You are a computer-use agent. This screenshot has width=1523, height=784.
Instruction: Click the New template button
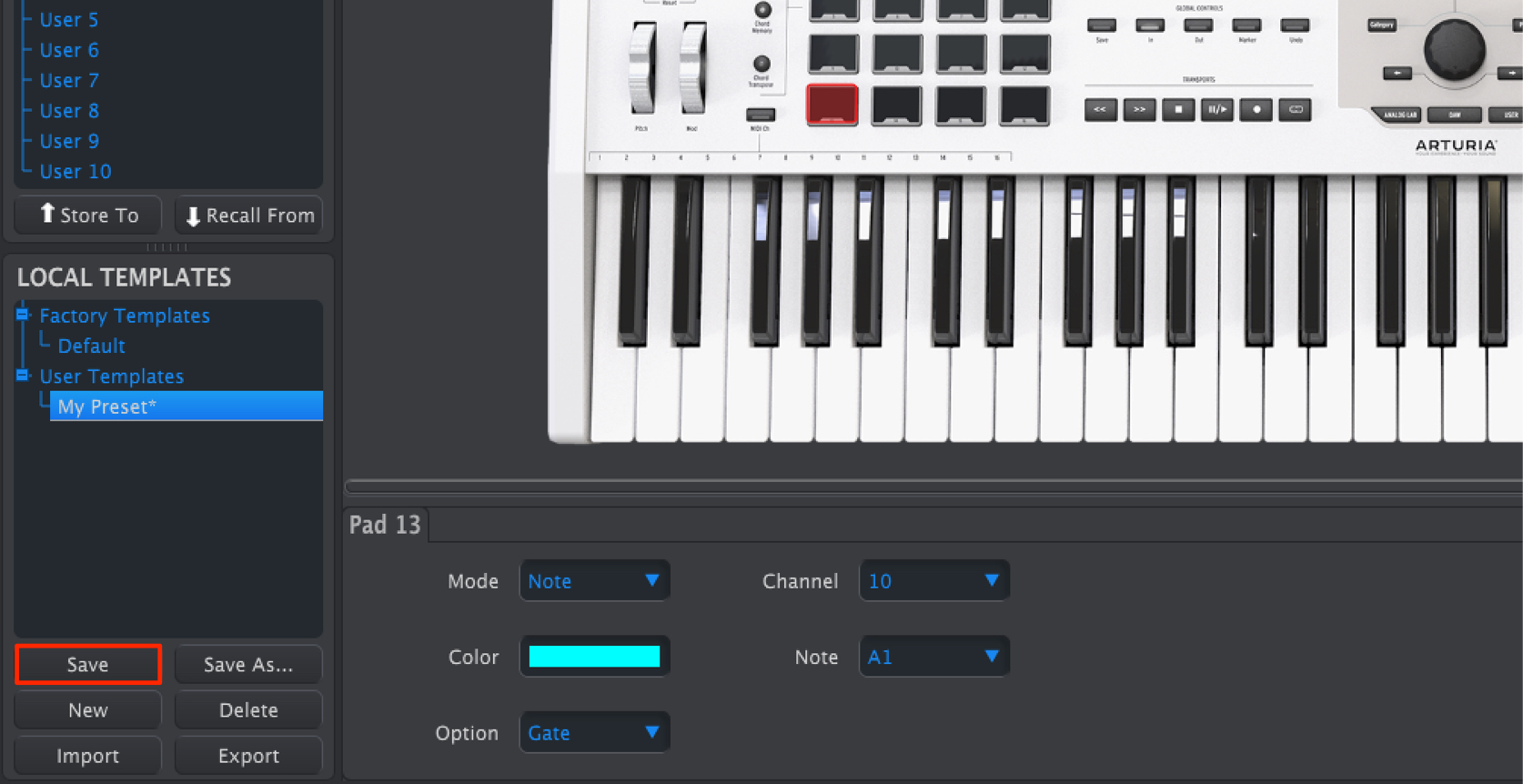pyautogui.click(x=88, y=709)
